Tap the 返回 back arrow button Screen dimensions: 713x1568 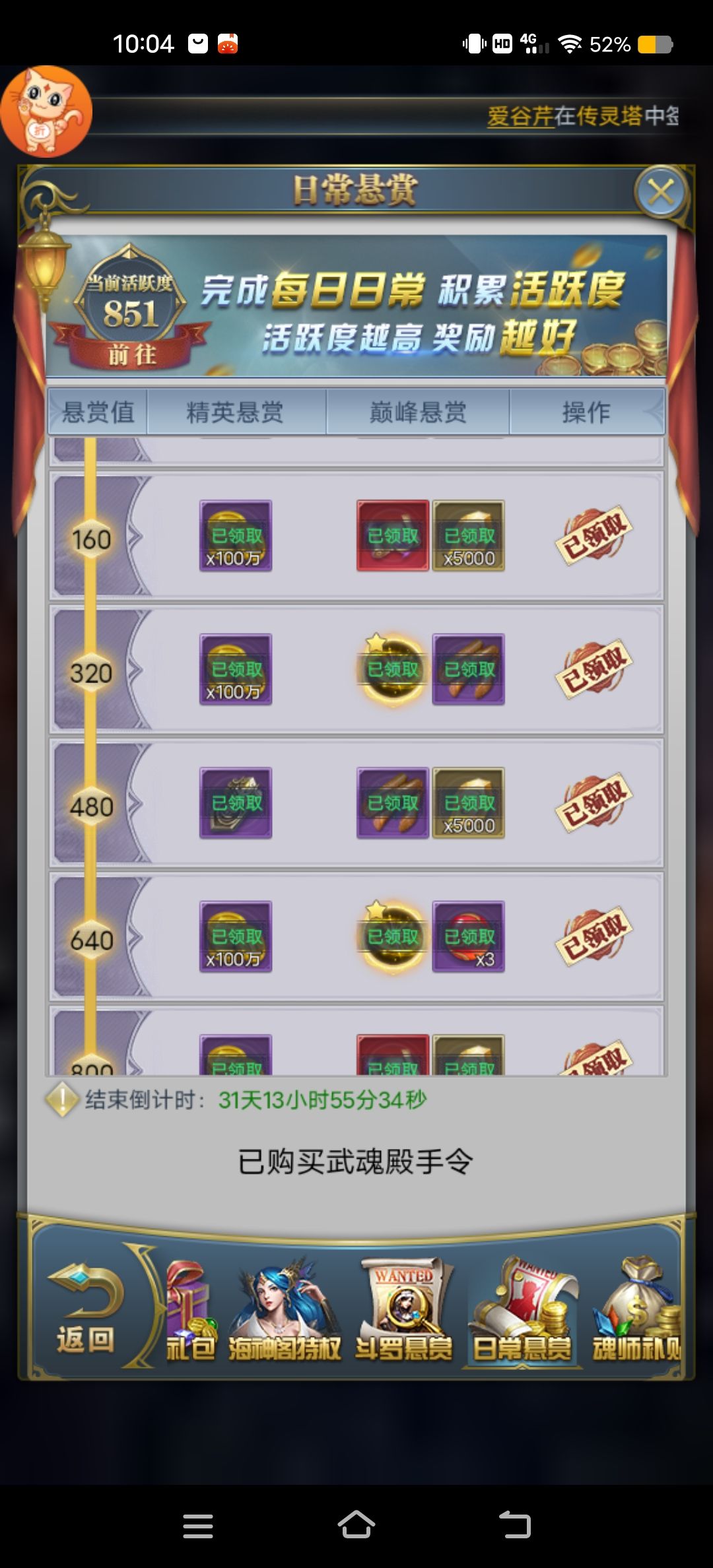coord(85,1309)
